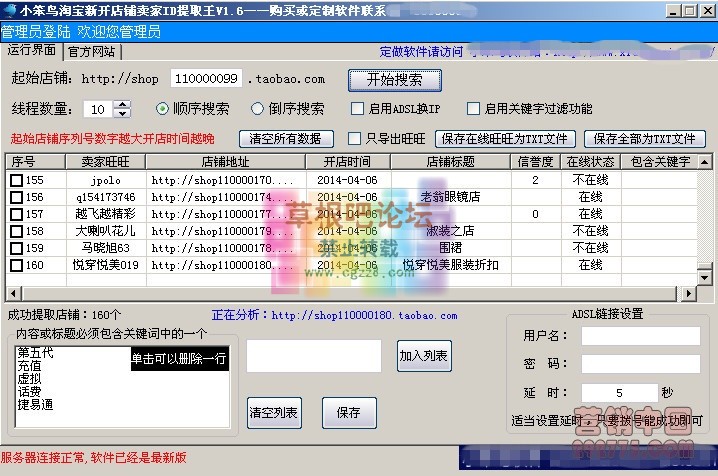Viewport: 718px width, 476px height.
Task: Click table vertical scrollbar up arrow
Action: [705, 162]
